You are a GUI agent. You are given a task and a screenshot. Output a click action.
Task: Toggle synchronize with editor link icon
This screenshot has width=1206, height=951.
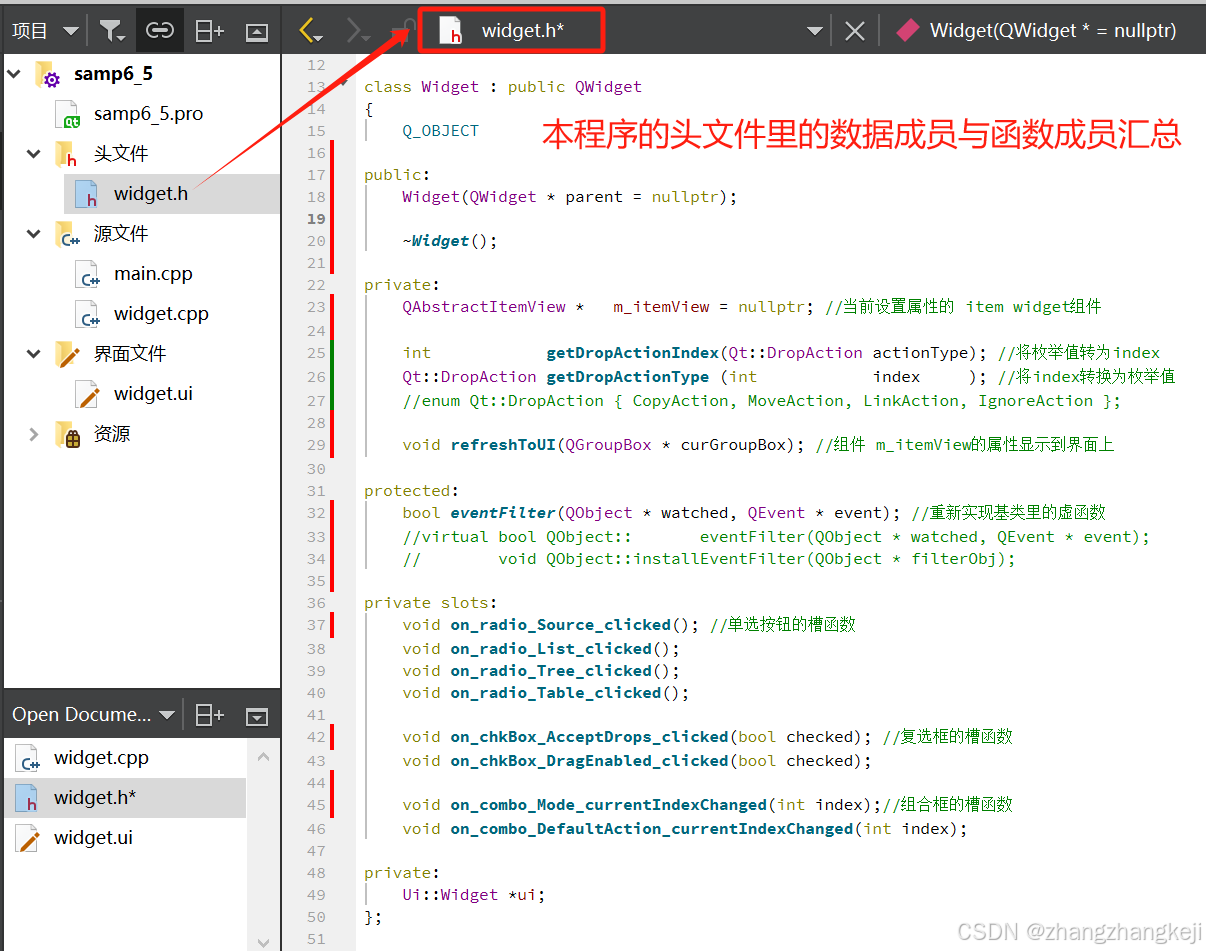pyautogui.click(x=160, y=31)
